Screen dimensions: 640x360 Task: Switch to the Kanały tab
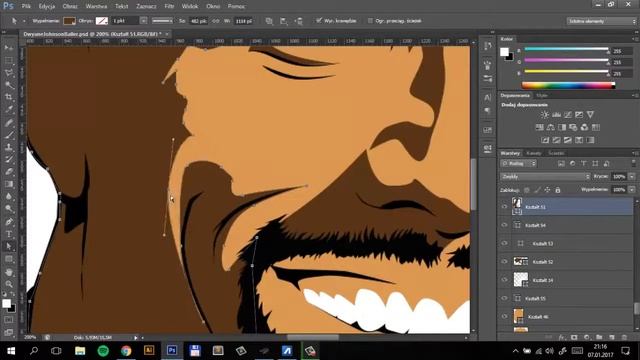pyautogui.click(x=533, y=153)
